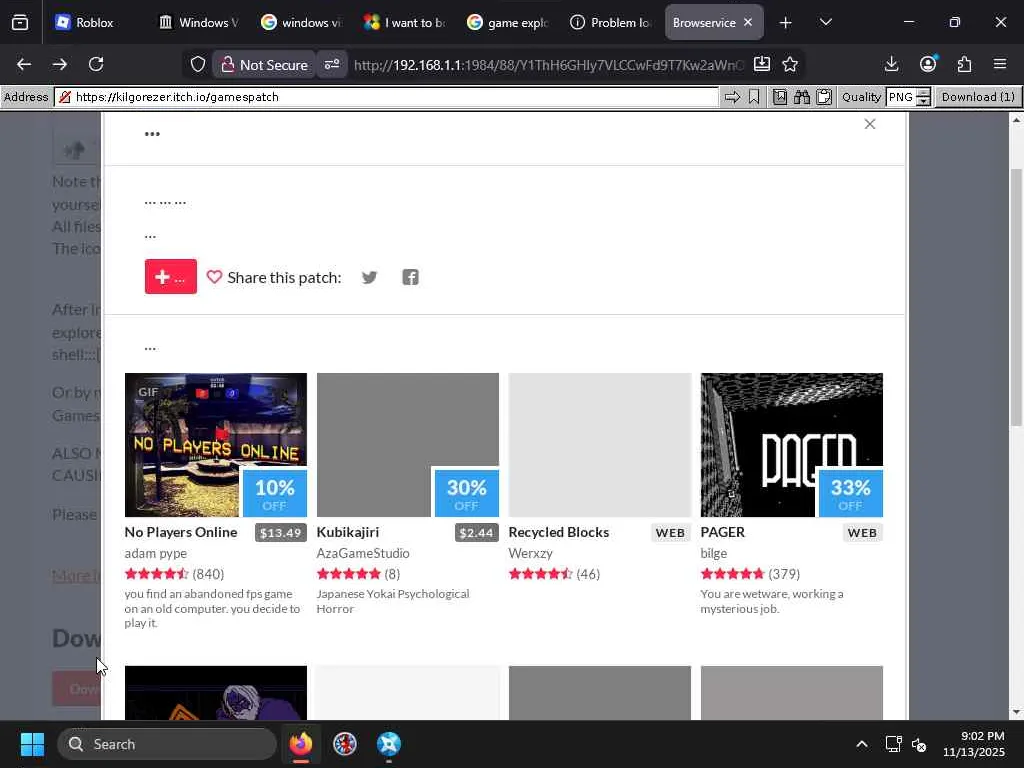Open a new browser tab

[786, 22]
